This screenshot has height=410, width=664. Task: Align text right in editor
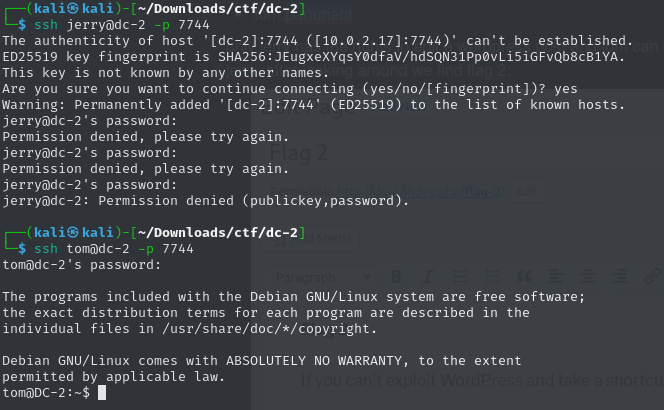(620, 277)
